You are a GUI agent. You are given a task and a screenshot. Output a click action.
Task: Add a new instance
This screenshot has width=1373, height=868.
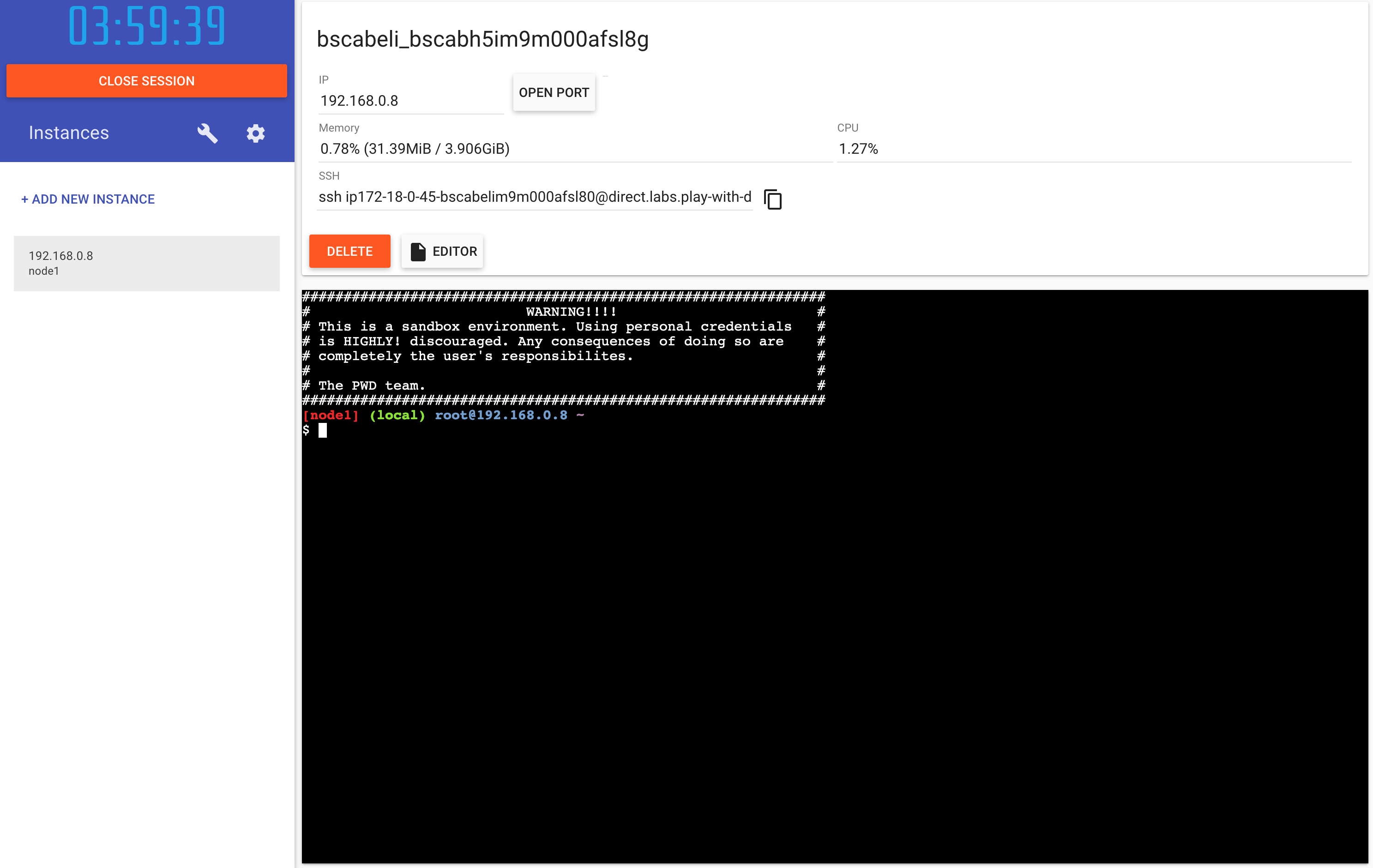(87, 199)
